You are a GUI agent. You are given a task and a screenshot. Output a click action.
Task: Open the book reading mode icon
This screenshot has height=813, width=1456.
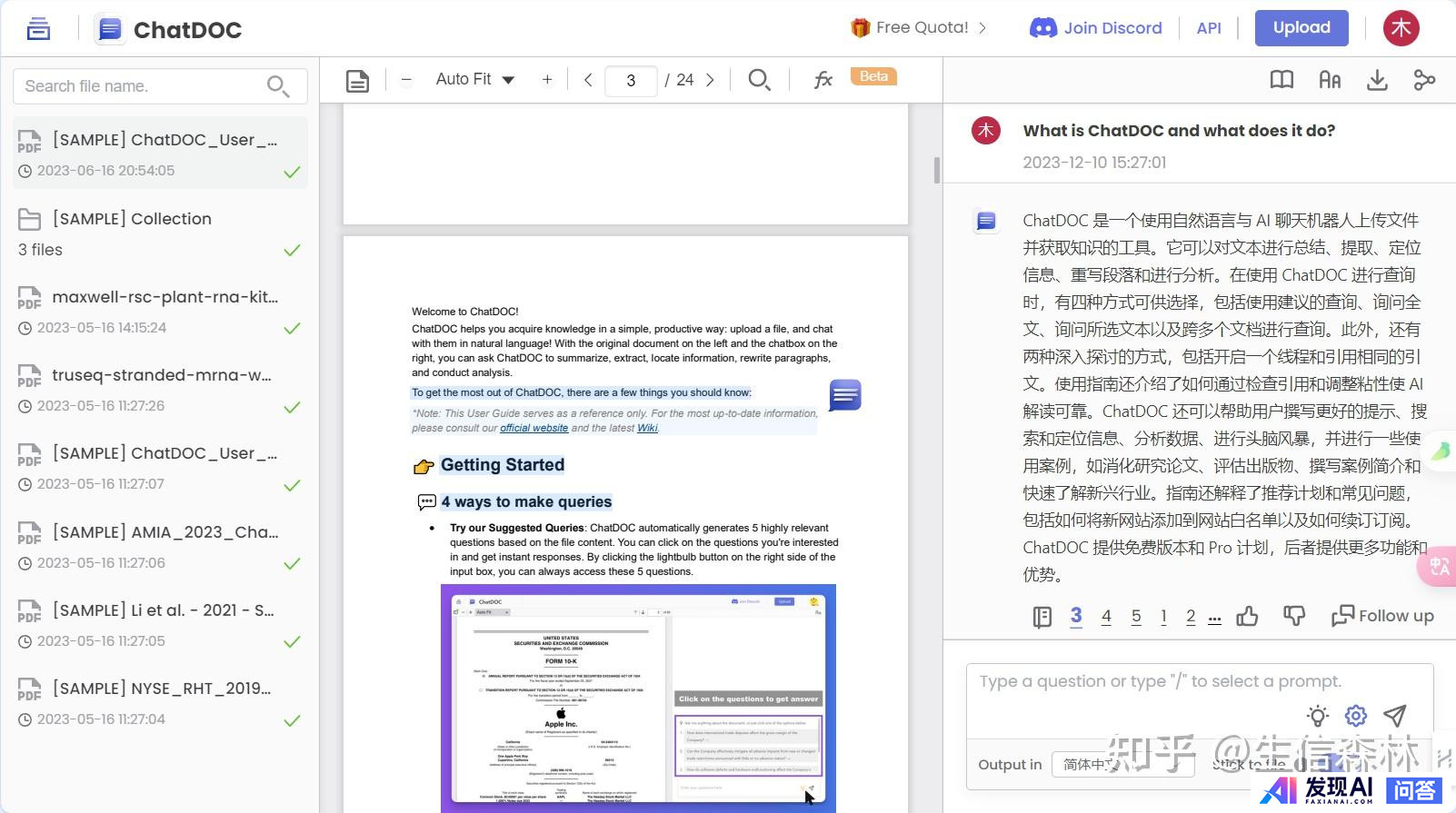point(1281,80)
